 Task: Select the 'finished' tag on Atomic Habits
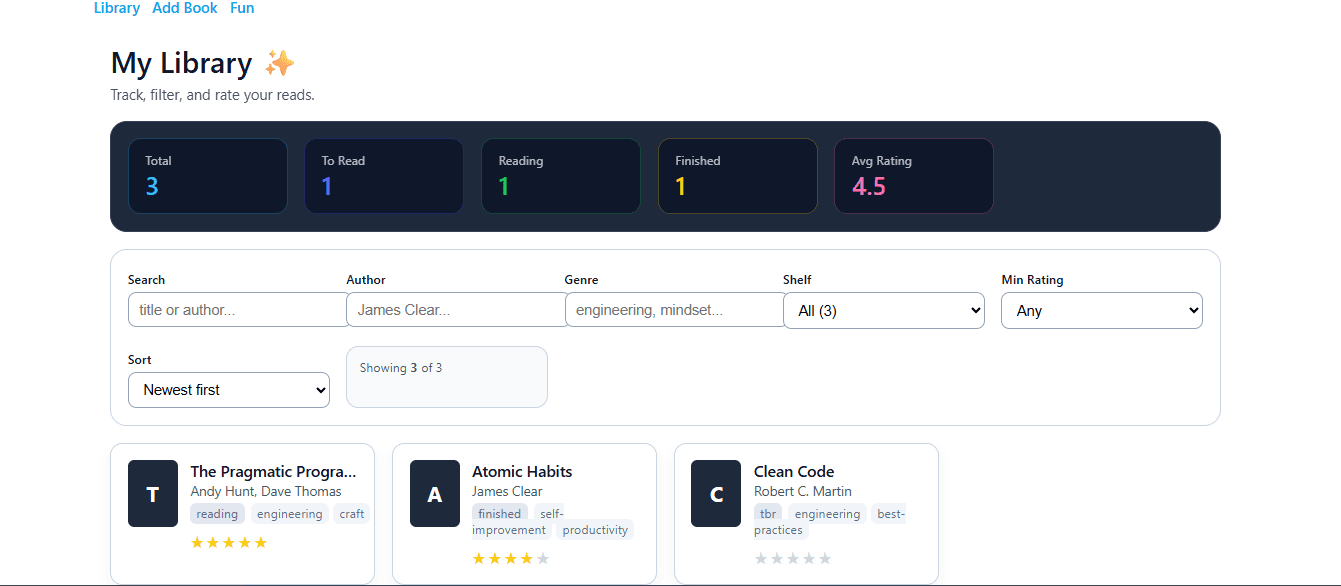coord(499,514)
